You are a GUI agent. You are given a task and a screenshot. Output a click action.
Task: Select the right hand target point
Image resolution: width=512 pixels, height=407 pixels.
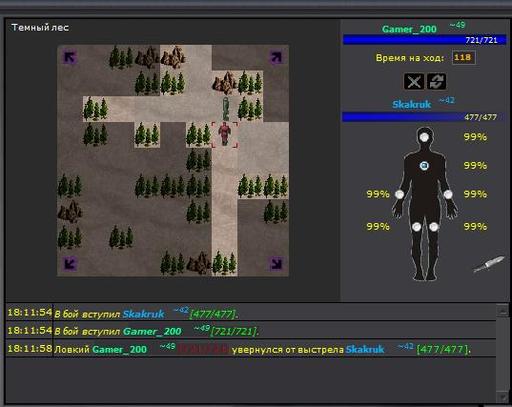coord(448,194)
